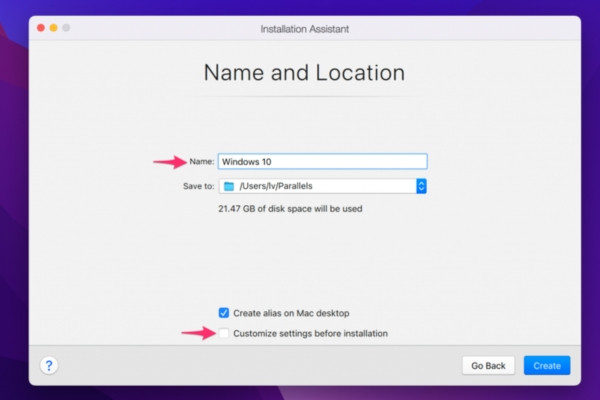Open the /Users/lv/Parallels location dropdown

[x=323, y=186]
